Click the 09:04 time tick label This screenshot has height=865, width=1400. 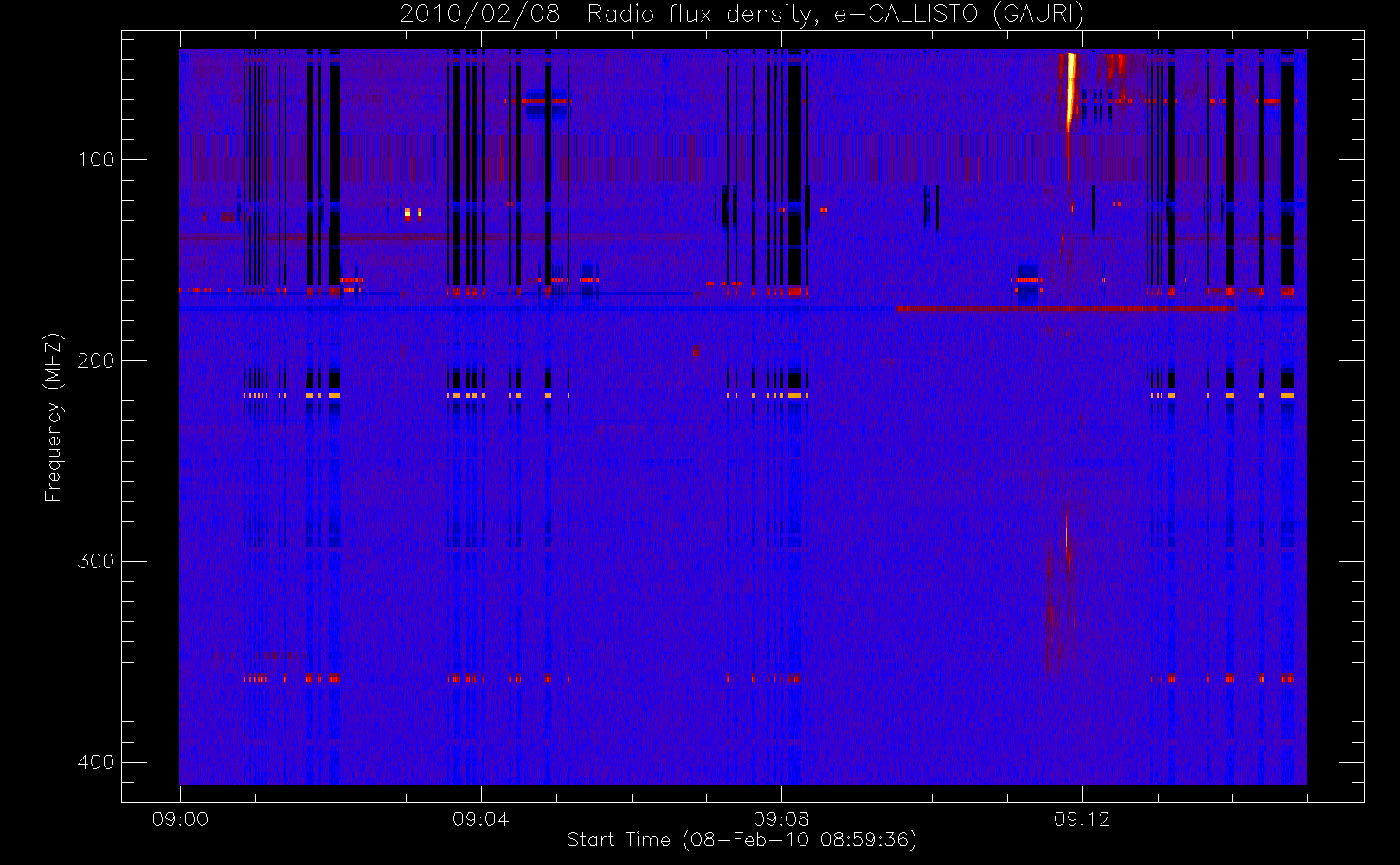(480, 819)
